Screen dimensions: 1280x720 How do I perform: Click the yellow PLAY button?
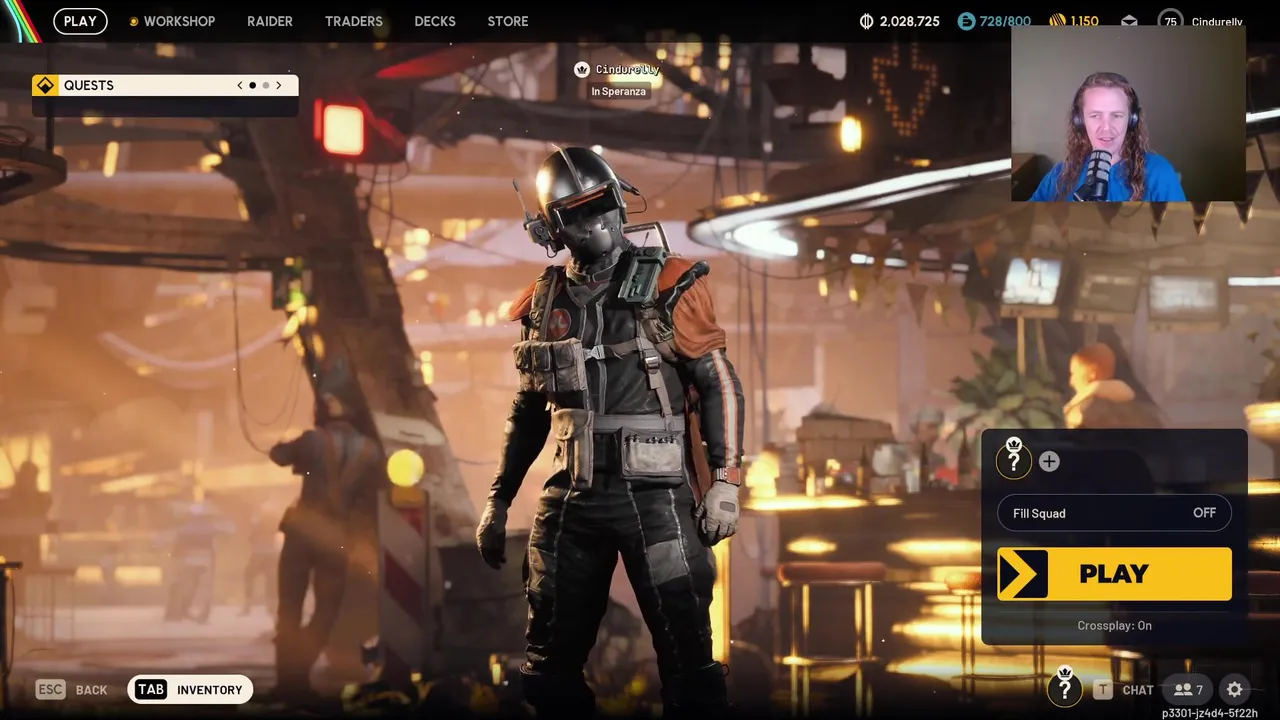(1114, 574)
